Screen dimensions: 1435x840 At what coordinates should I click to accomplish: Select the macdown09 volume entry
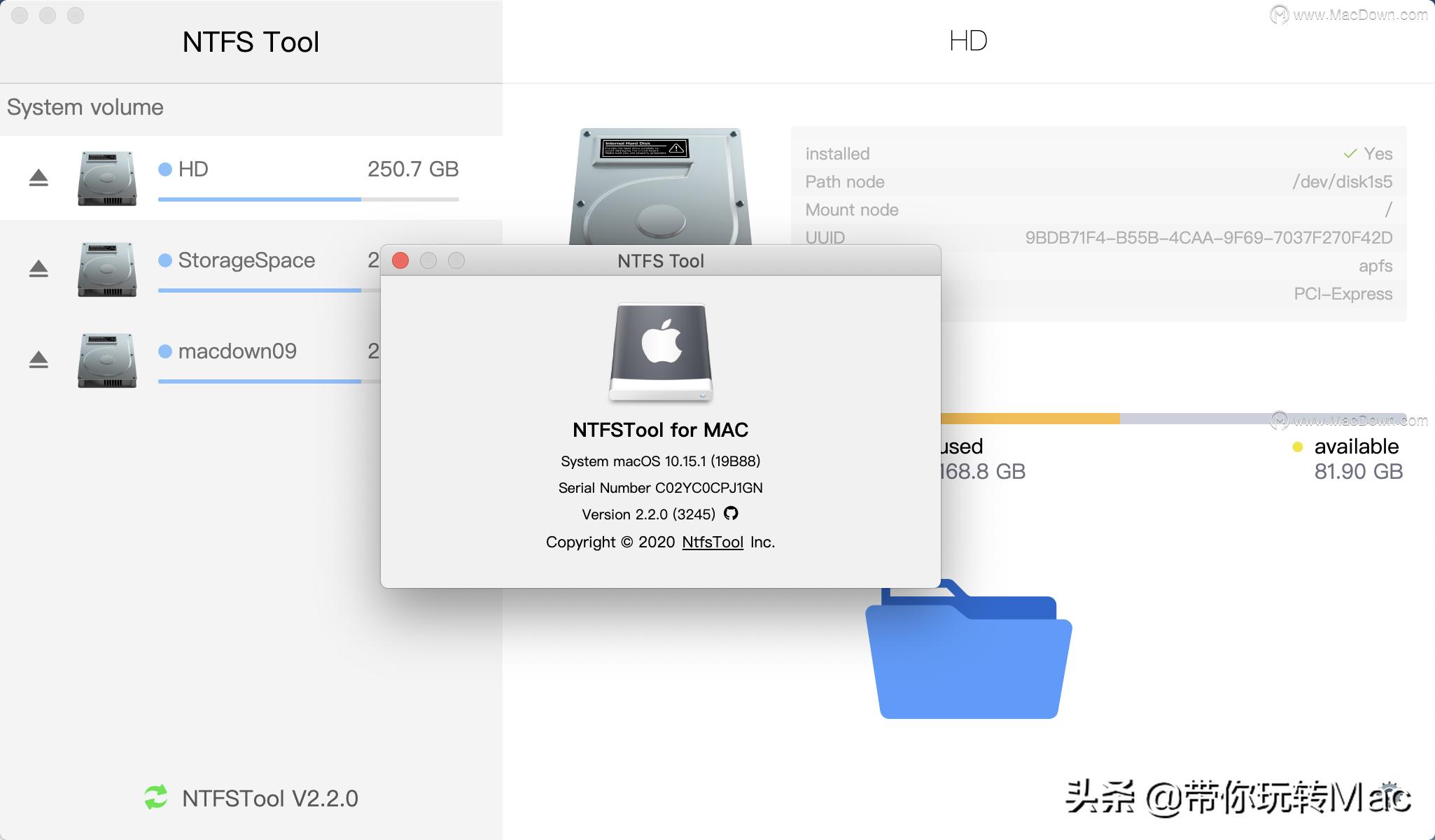[x=238, y=351]
